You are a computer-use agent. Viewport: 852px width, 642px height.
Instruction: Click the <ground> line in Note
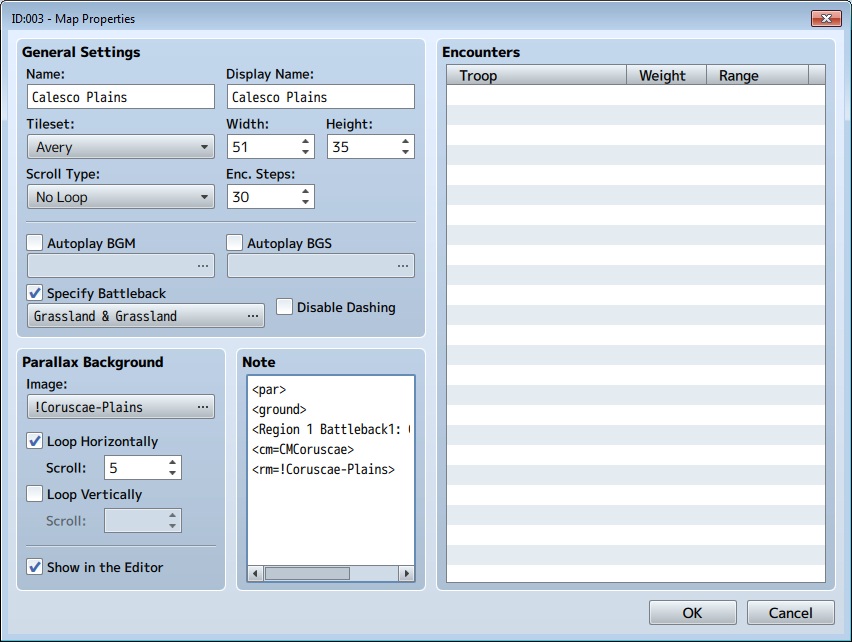coord(279,410)
